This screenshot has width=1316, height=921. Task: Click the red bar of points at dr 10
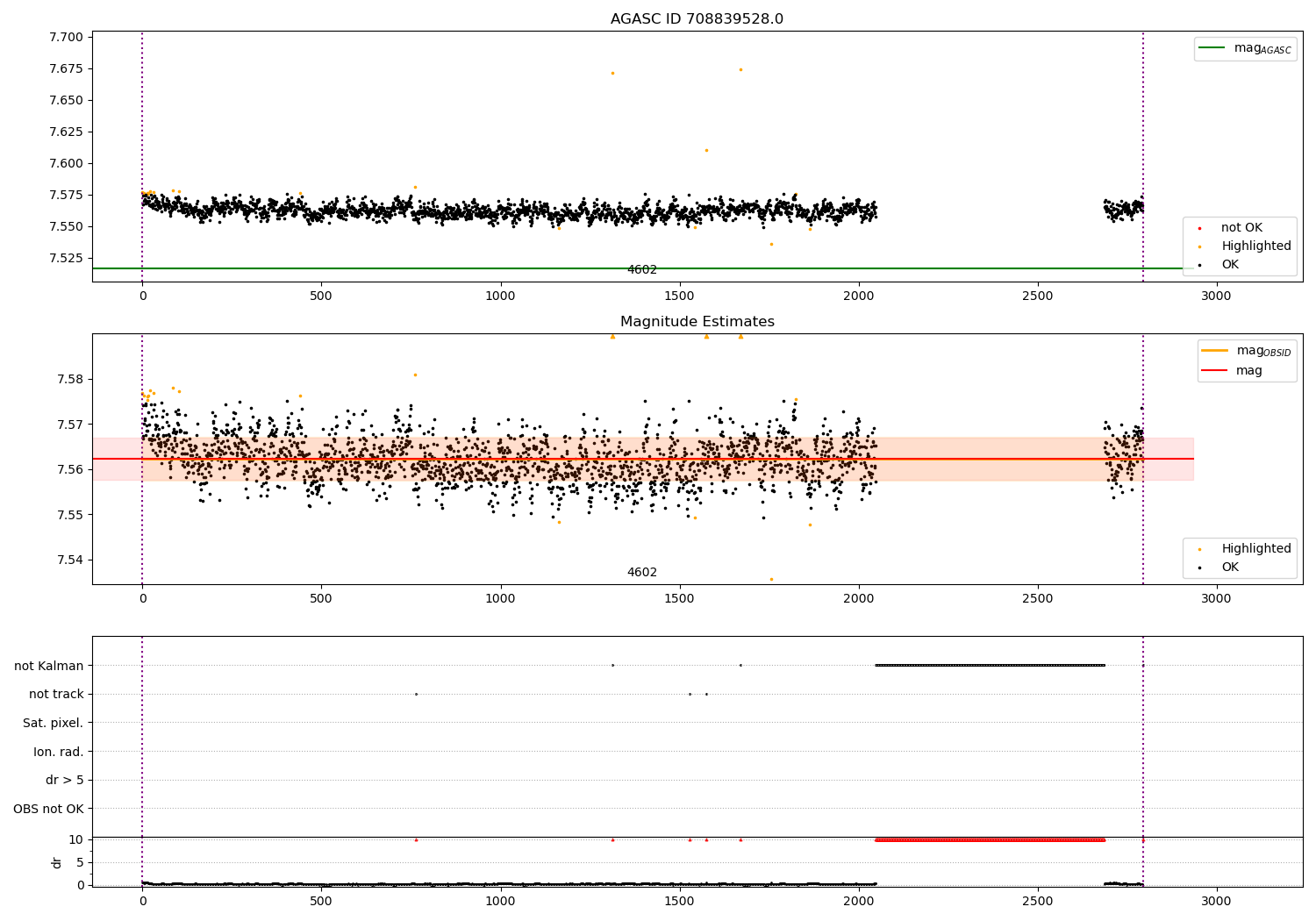[x=990, y=840]
